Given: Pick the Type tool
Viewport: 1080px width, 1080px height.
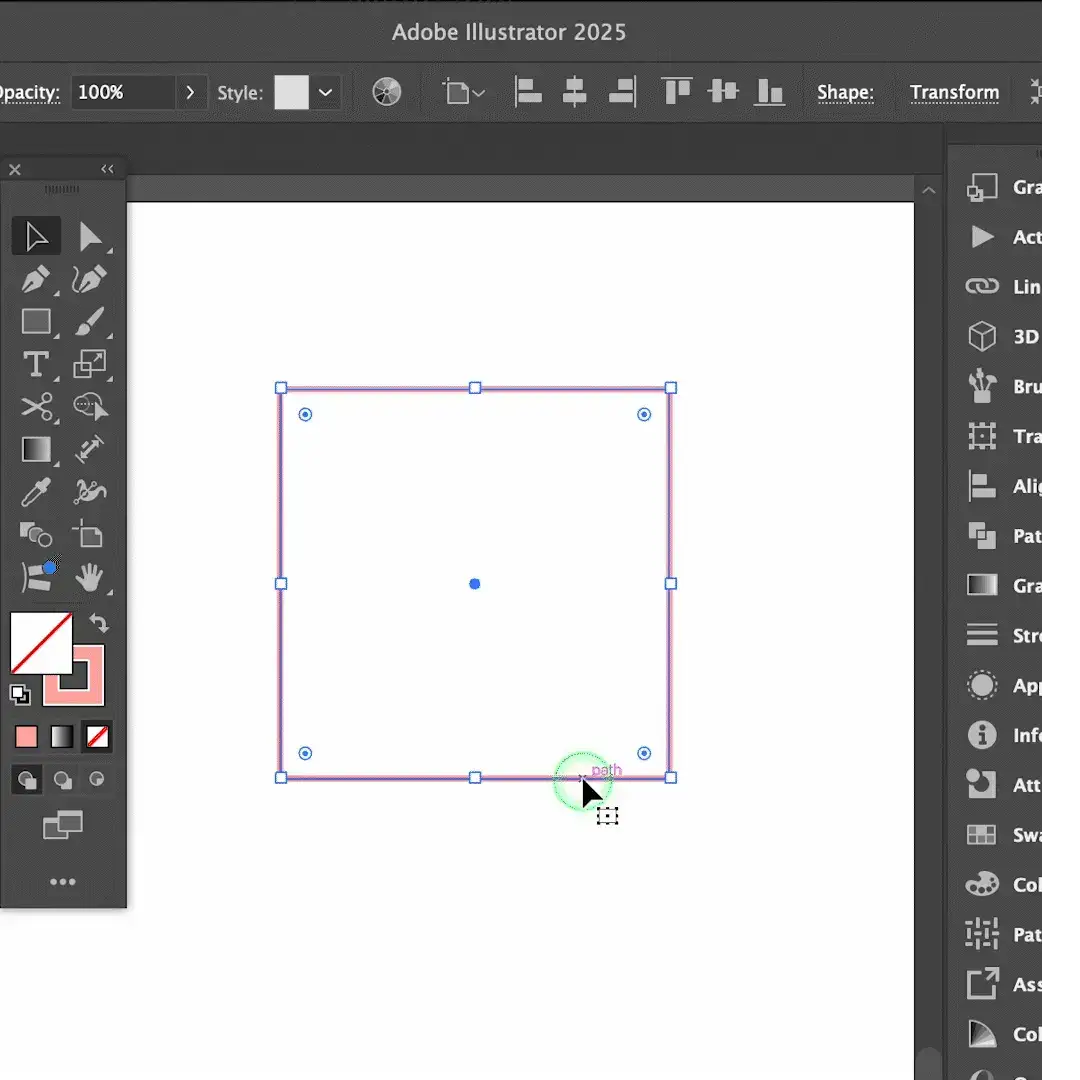Looking at the screenshot, I should pos(36,364).
